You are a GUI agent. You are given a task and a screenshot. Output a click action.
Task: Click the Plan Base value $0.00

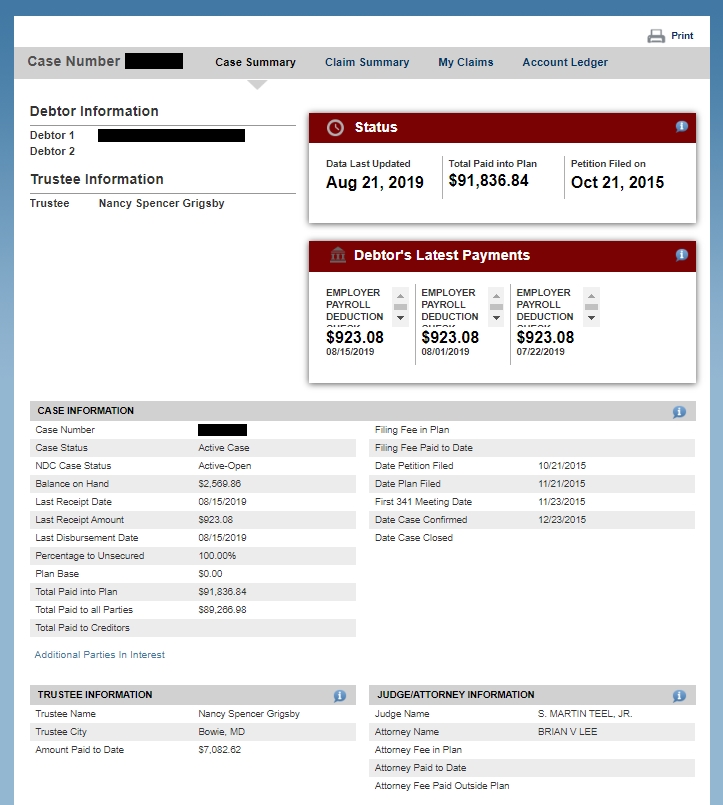point(211,573)
